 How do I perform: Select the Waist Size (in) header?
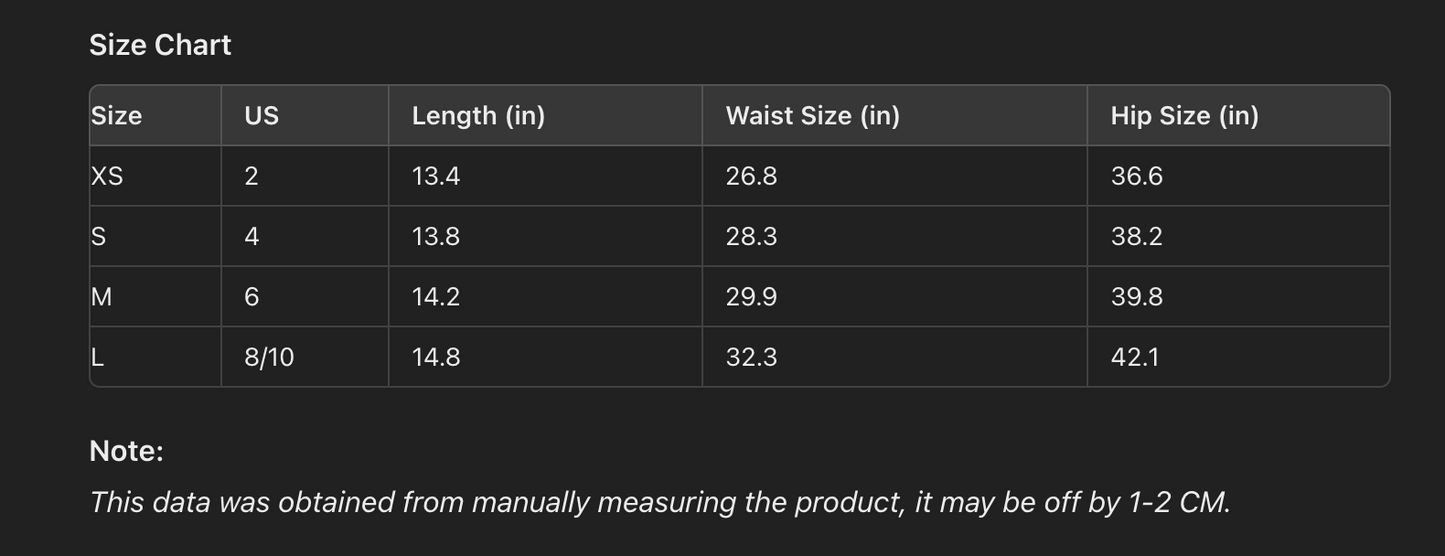pos(812,116)
